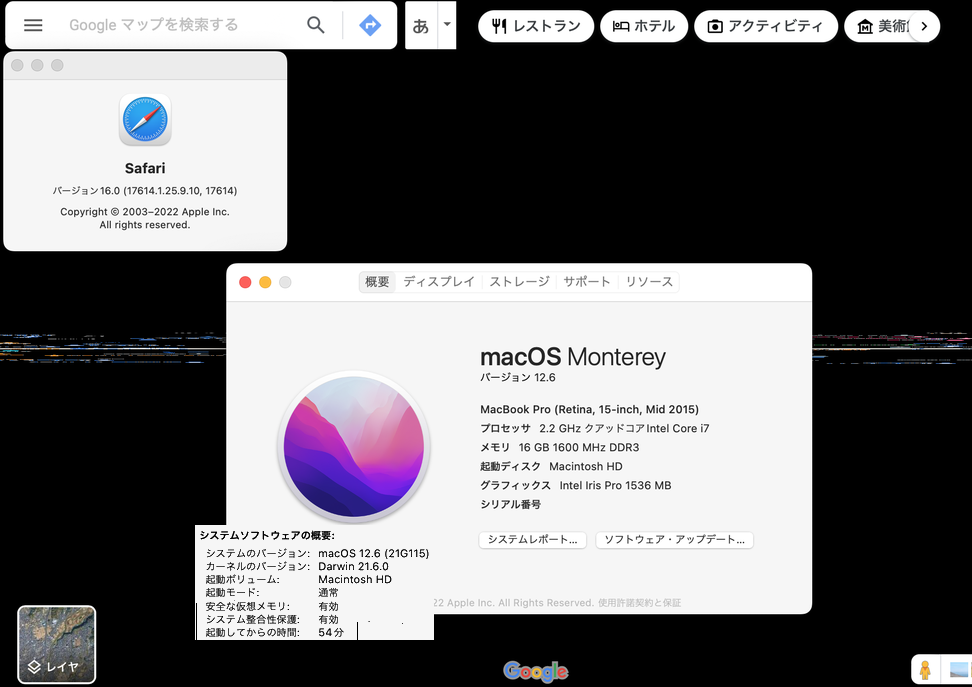Click the macOS Monterey logo image
This screenshot has width=972, height=687.
tap(354, 446)
